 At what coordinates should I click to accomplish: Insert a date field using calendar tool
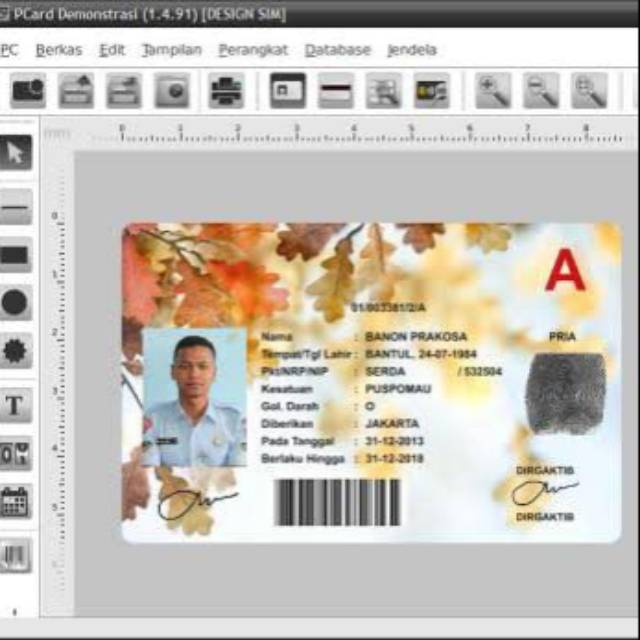pyautogui.click(x=15, y=501)
